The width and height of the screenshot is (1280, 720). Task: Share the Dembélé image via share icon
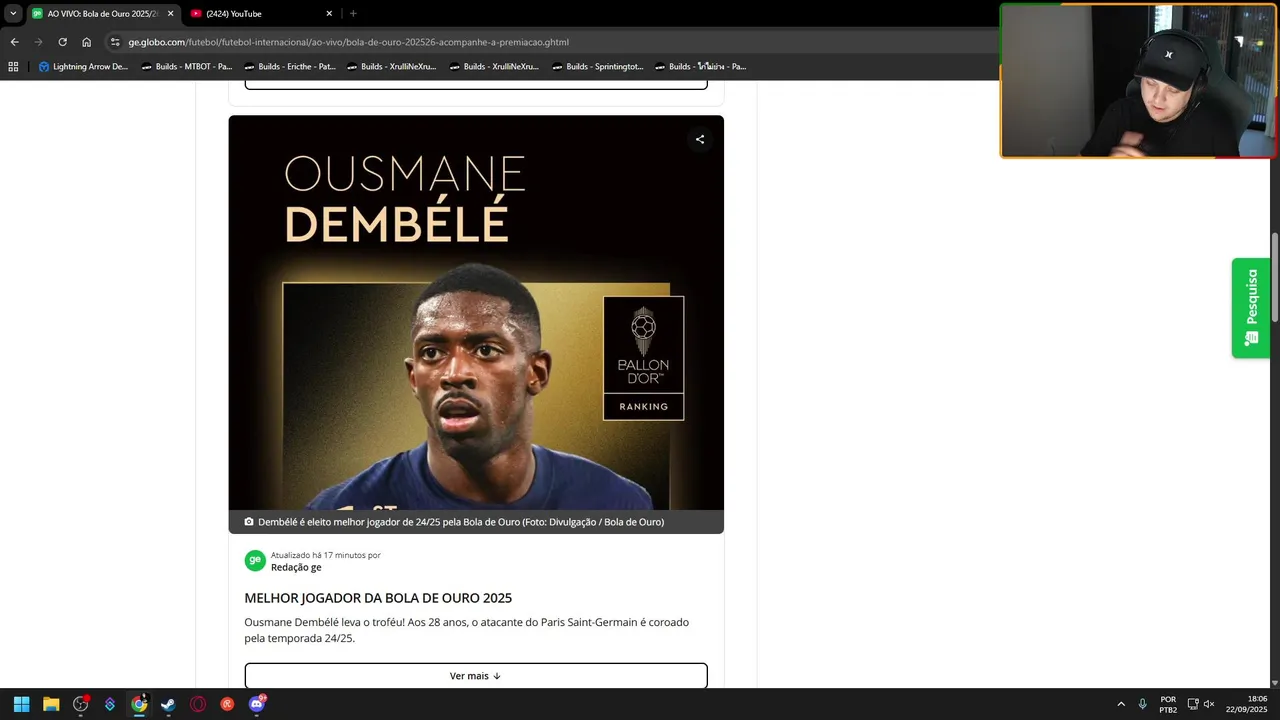pyautogui.click(x=700, y=140)
